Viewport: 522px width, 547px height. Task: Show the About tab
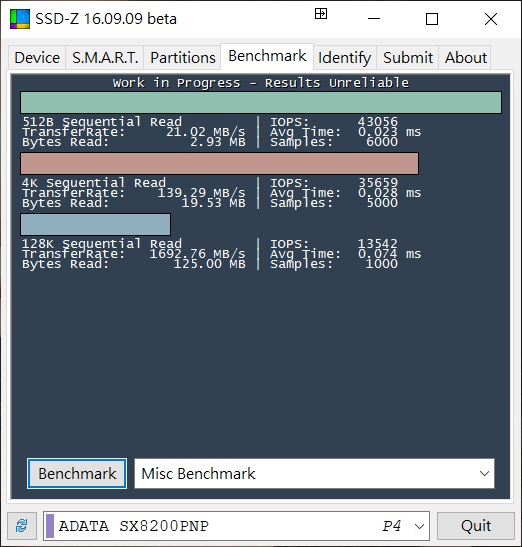[465, 58]
